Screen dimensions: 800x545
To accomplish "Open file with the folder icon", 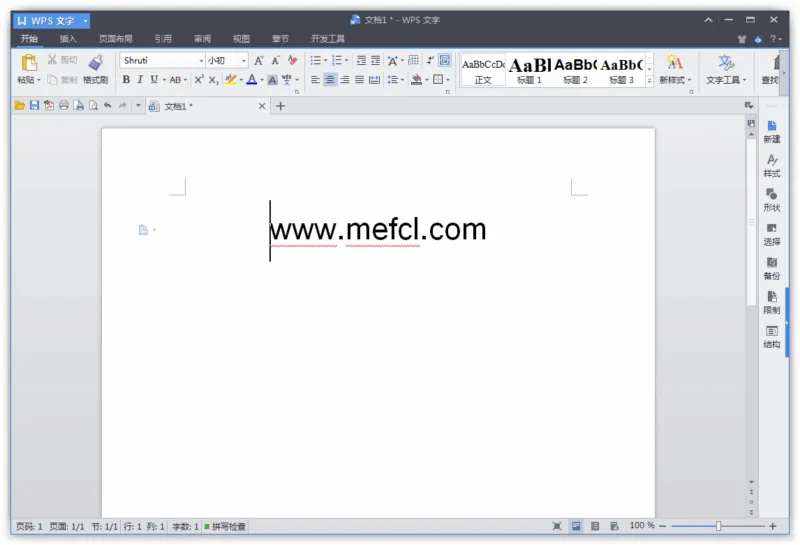I will pyautogui.click(x=19, y=106).
